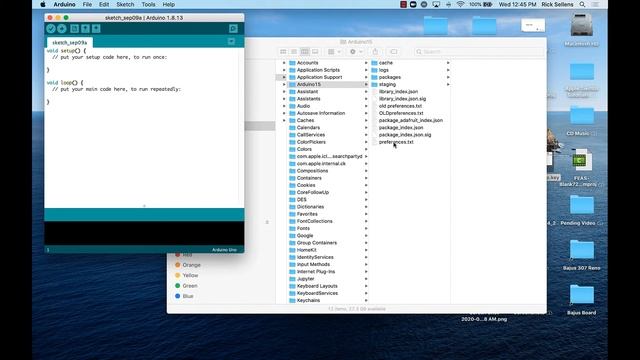
Task: Open the Arduino application menu
Action: click(x=64, y=4)
